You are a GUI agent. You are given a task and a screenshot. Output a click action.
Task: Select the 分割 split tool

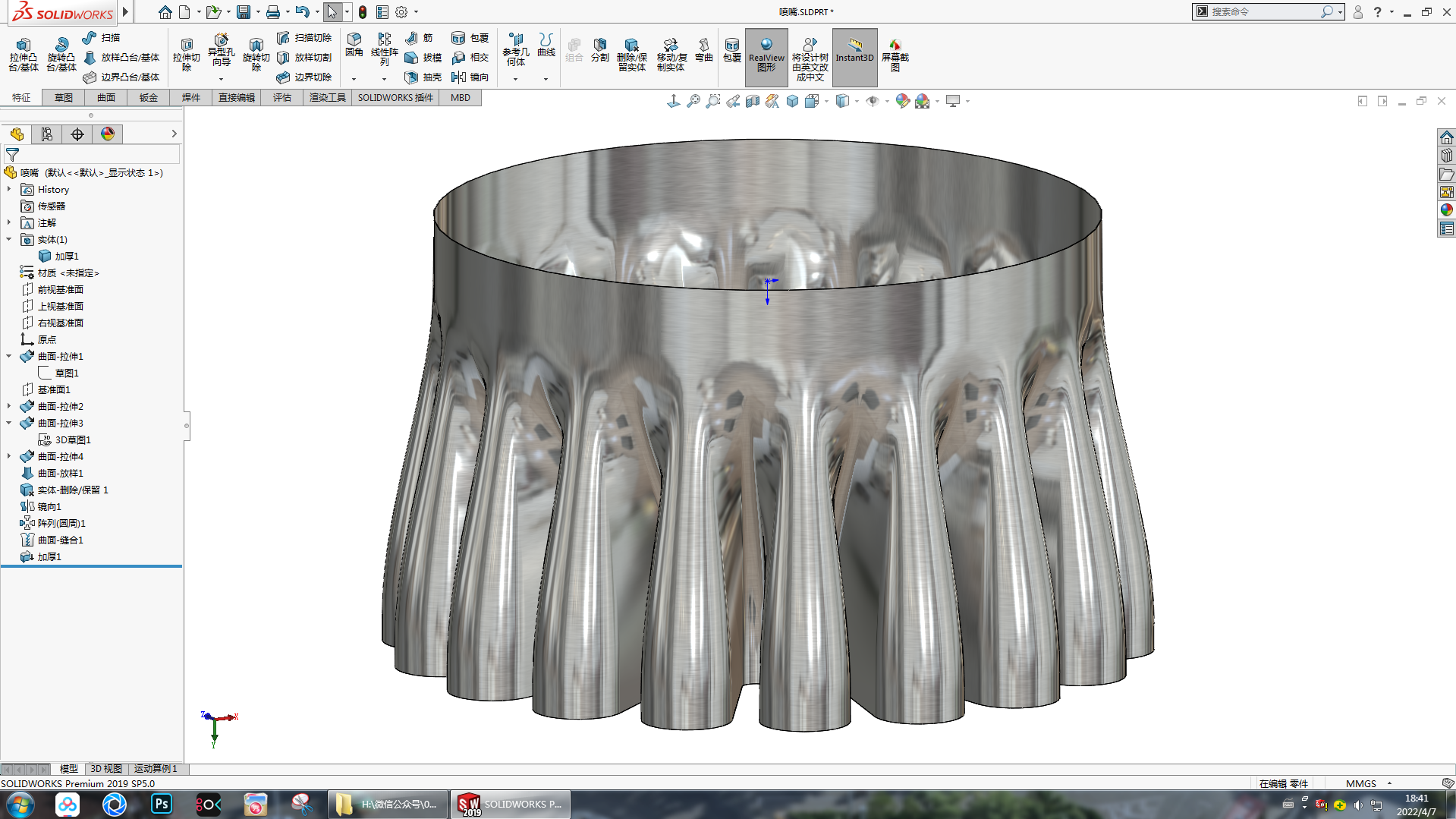tap(600, 50)
